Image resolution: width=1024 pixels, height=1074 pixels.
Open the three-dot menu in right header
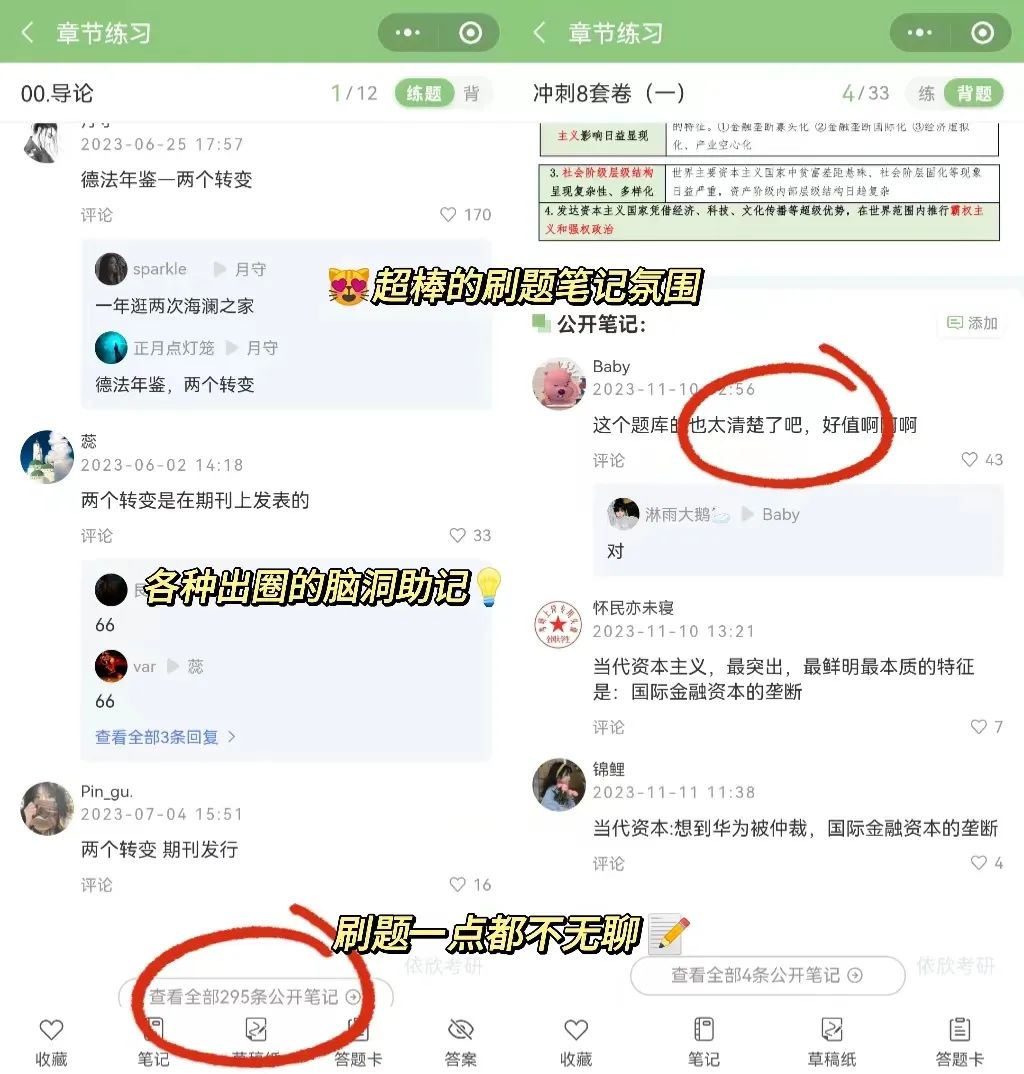click(x=919, y=32)
